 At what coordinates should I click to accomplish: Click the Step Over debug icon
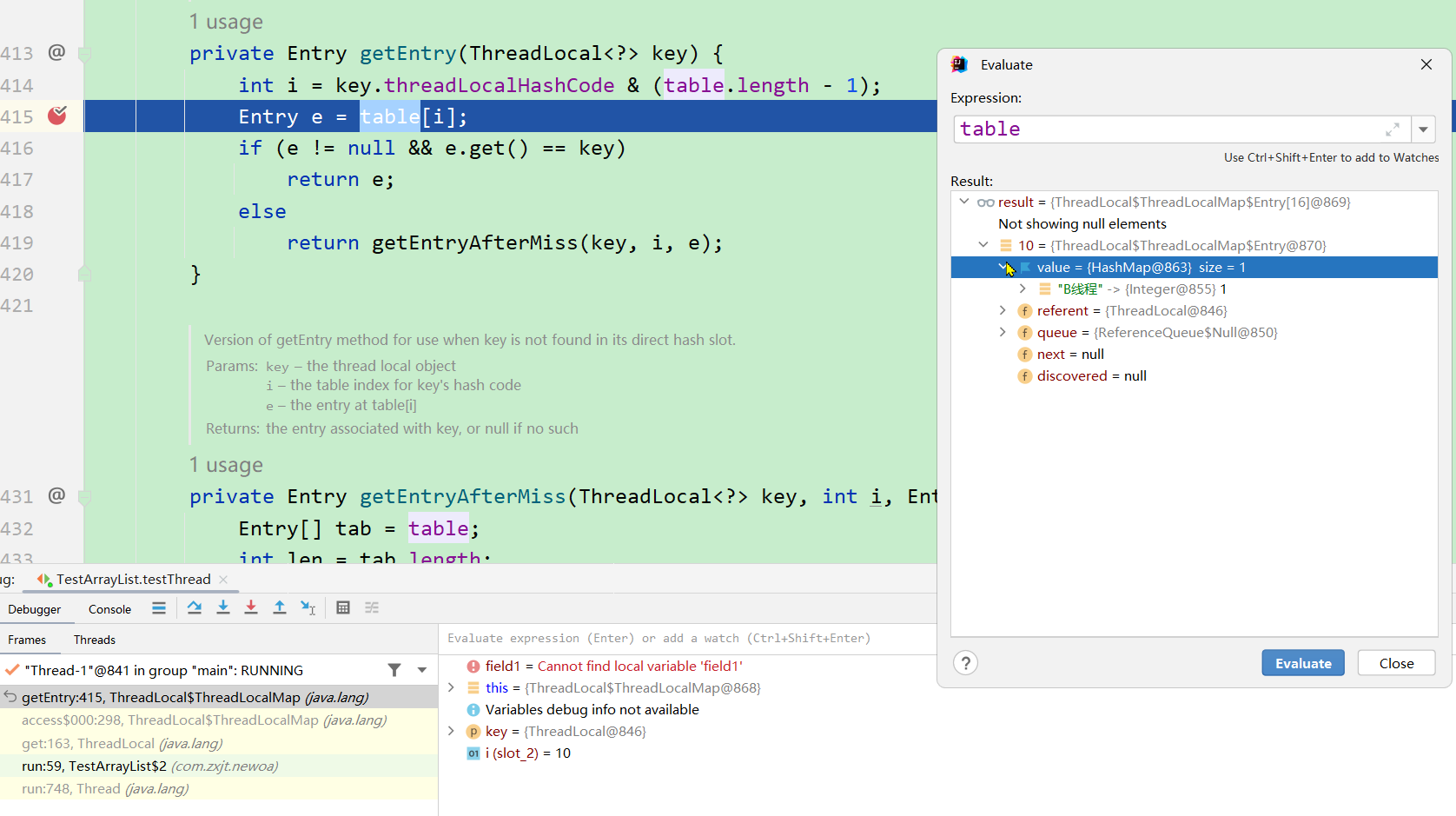[195, 607]
